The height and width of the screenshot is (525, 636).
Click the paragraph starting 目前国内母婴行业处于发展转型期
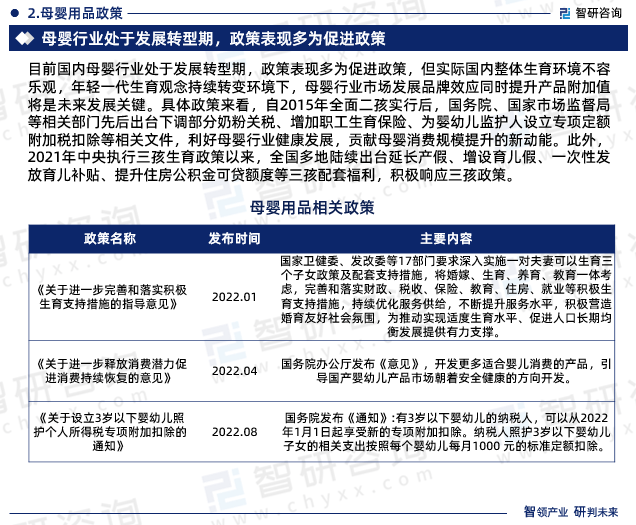coord(319,122)
